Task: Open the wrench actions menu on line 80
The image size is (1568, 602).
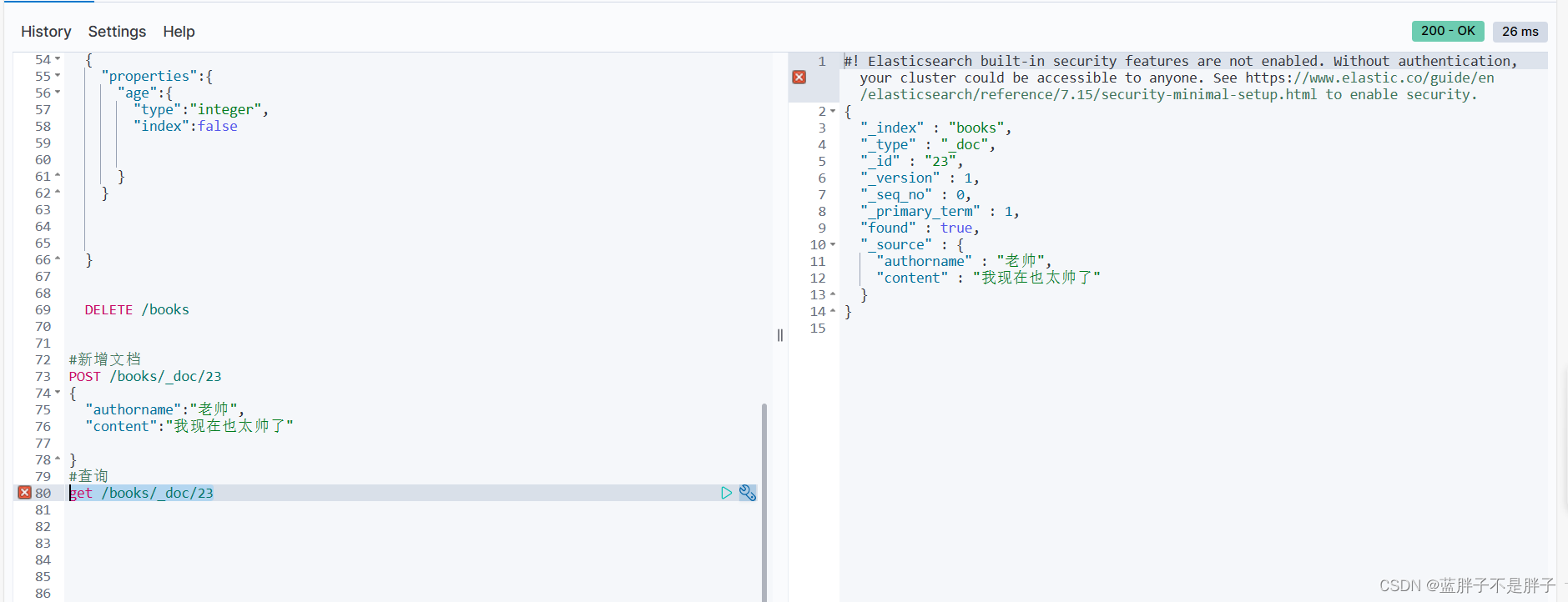Action: coord(748,493)
